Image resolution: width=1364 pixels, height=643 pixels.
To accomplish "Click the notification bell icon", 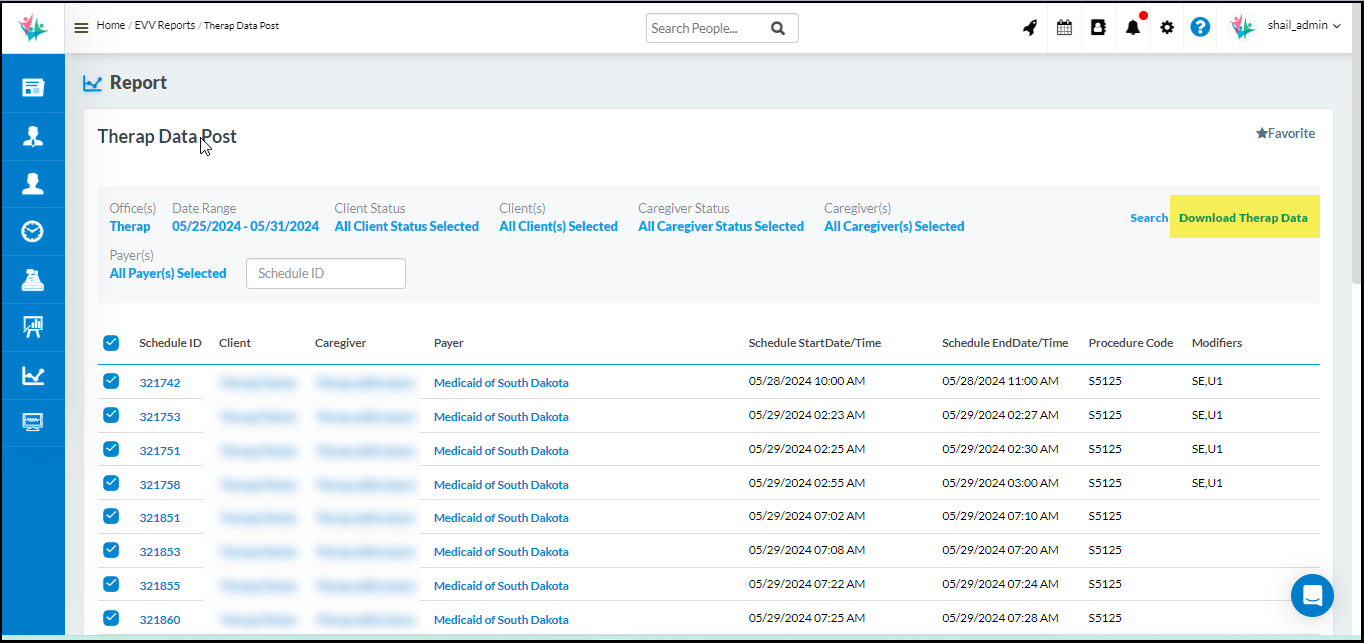I will [x=1132, y=28].
